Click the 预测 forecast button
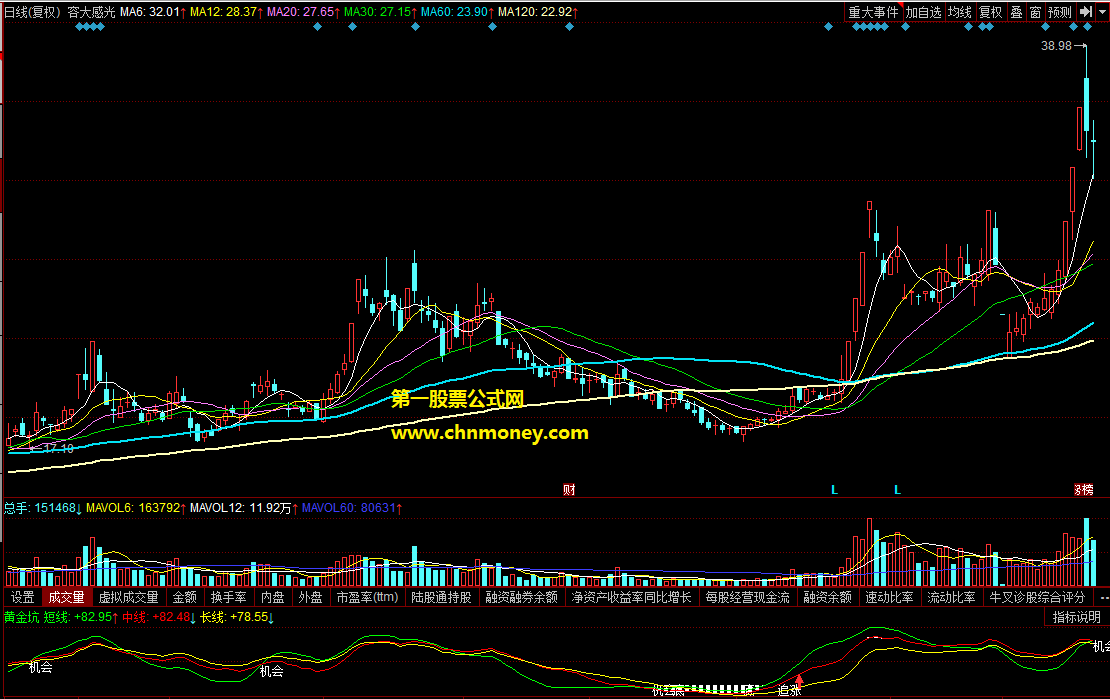This screenshot has height=699, width=1110. [x=1060, y=12]
